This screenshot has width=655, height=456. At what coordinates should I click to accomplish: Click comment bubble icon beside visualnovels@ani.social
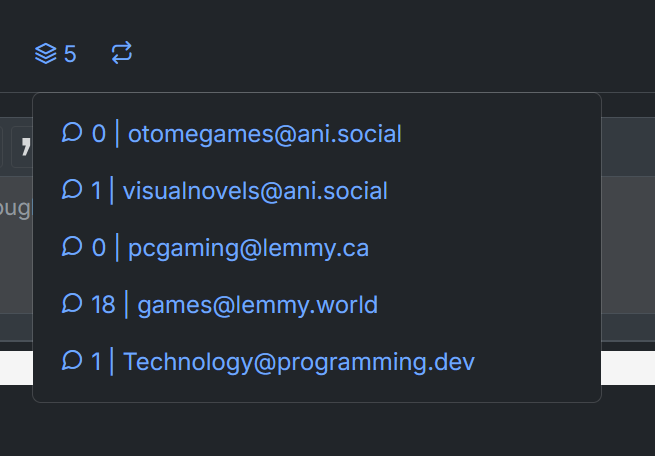72,189
